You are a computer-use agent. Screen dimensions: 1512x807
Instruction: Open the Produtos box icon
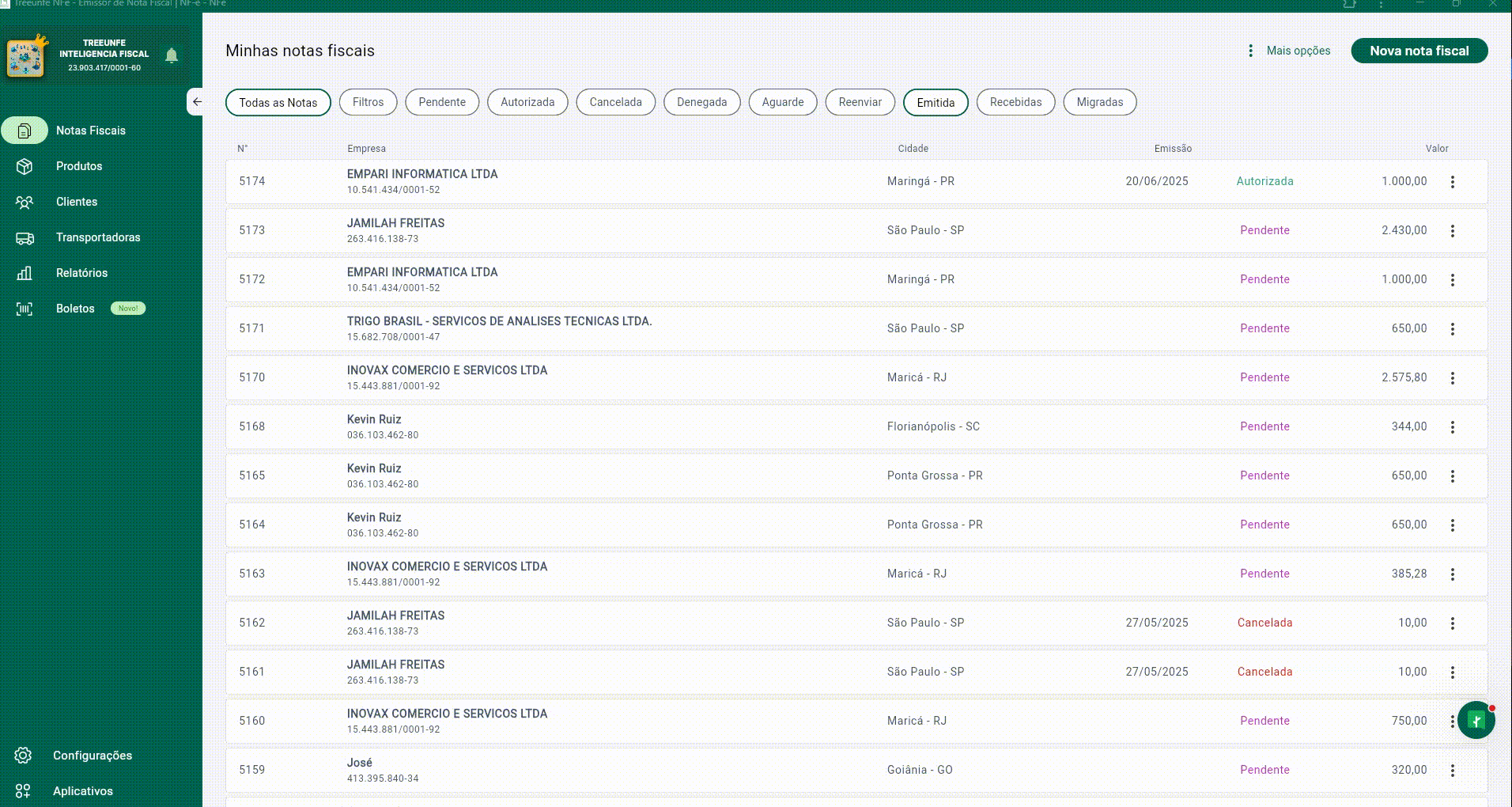coord(25,166)
